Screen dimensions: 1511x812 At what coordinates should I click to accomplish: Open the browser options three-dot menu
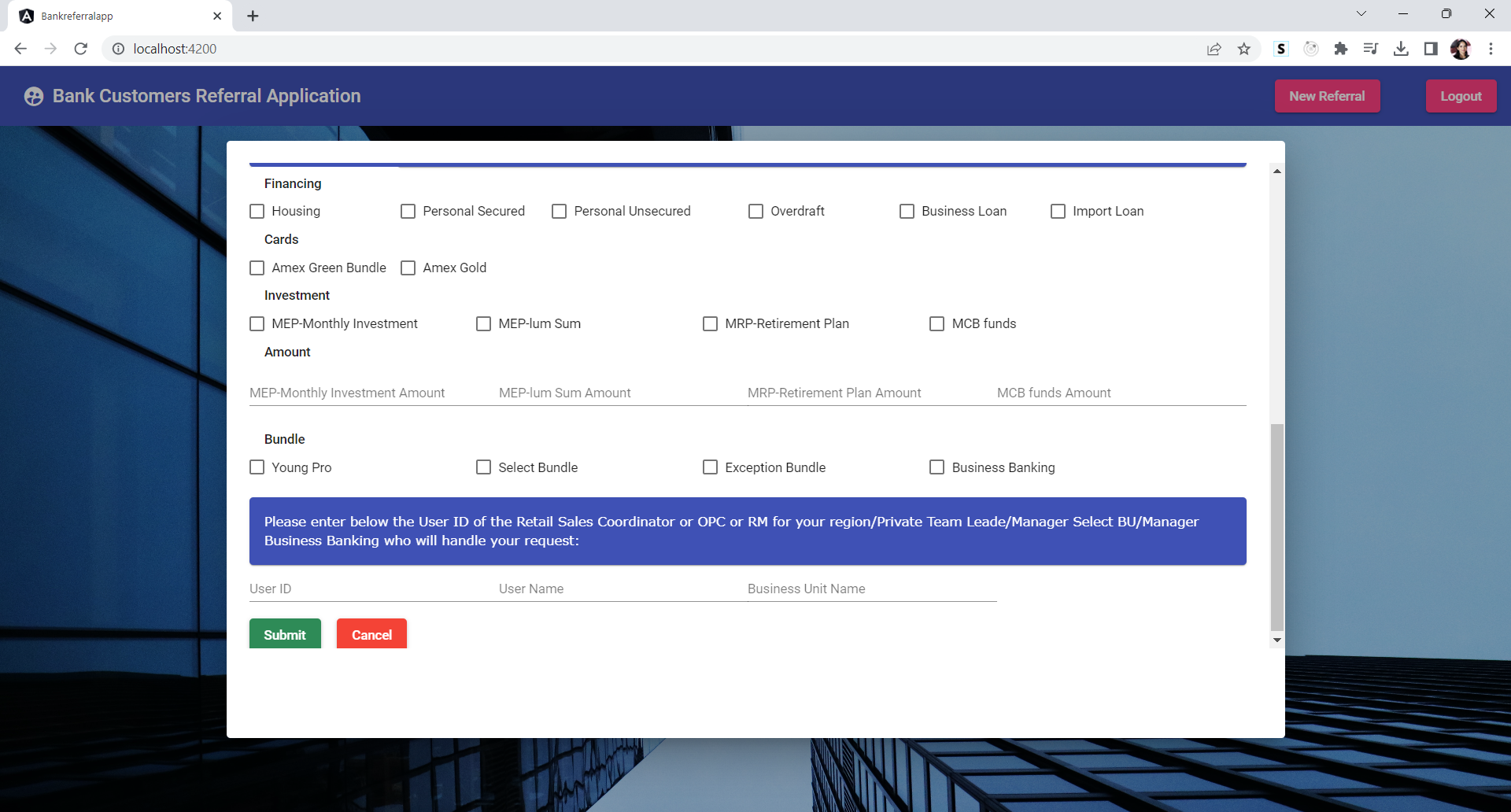click(x=1491, y=49)
